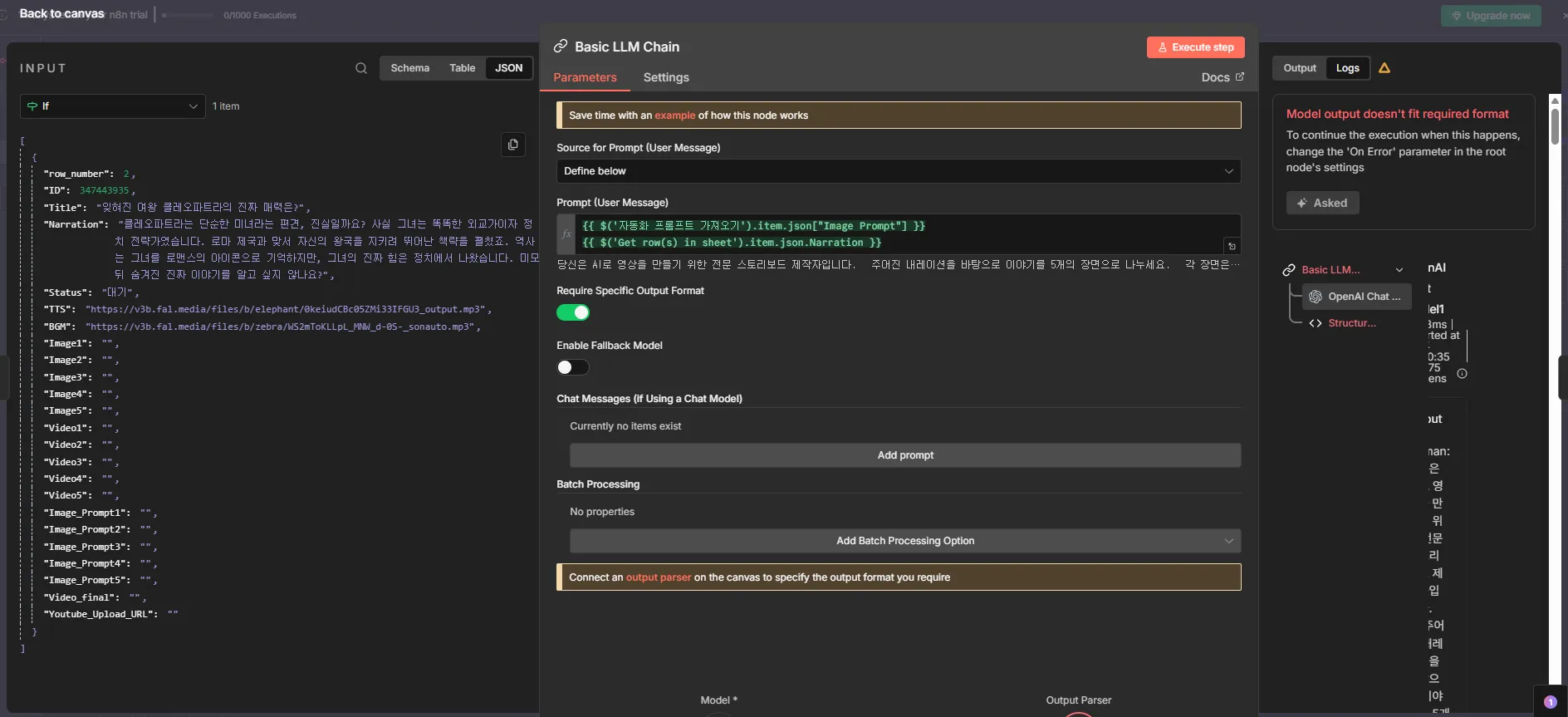Click the executions usage progress bar
The height and width of the screenshot is (717, 1568).
click(188, 15)
